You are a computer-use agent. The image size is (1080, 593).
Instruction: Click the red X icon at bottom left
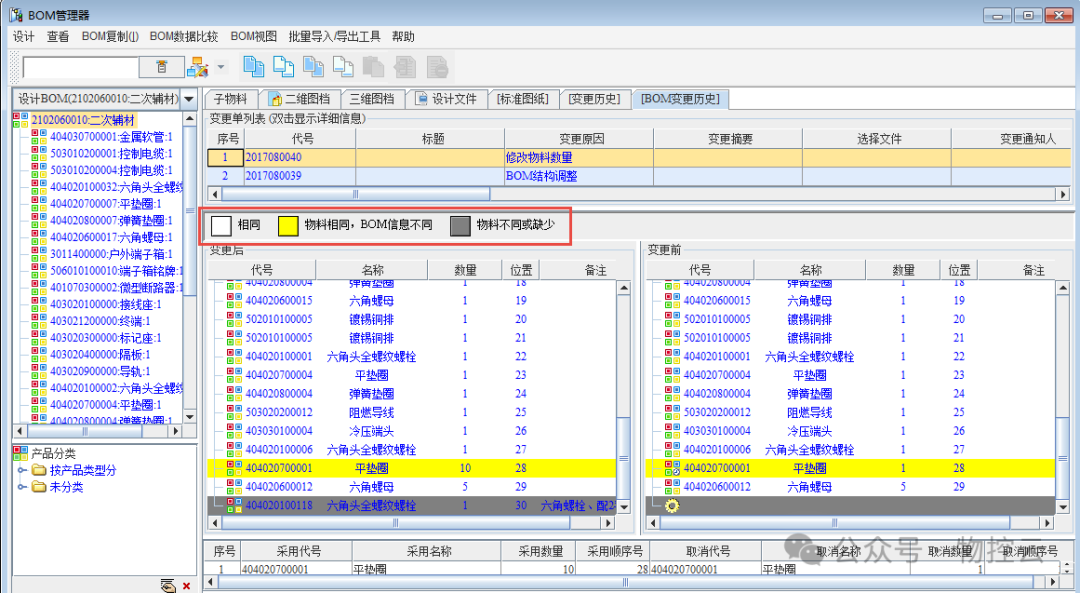tap(186, 585)
